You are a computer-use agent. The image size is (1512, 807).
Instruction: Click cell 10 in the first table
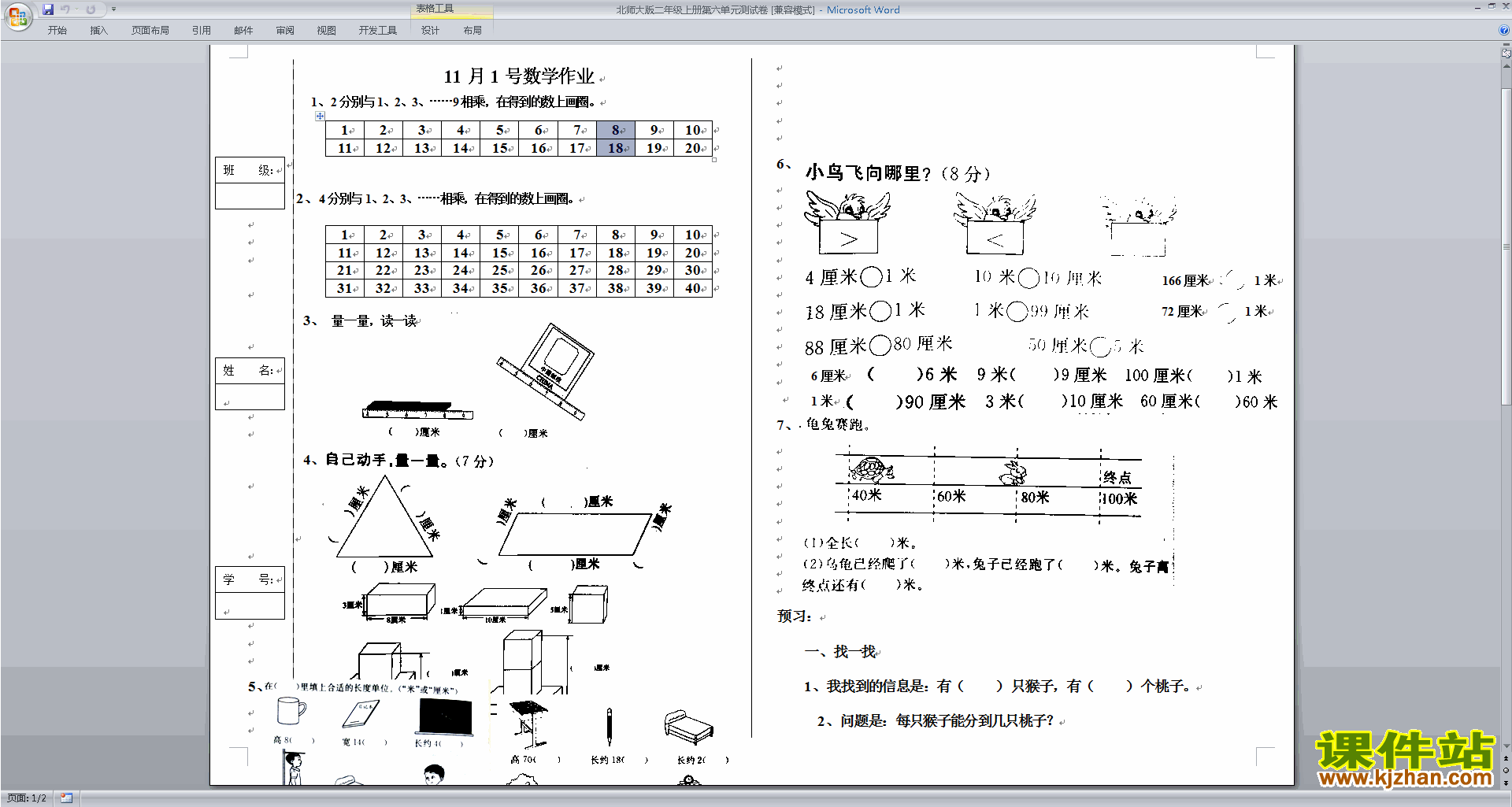693,130
